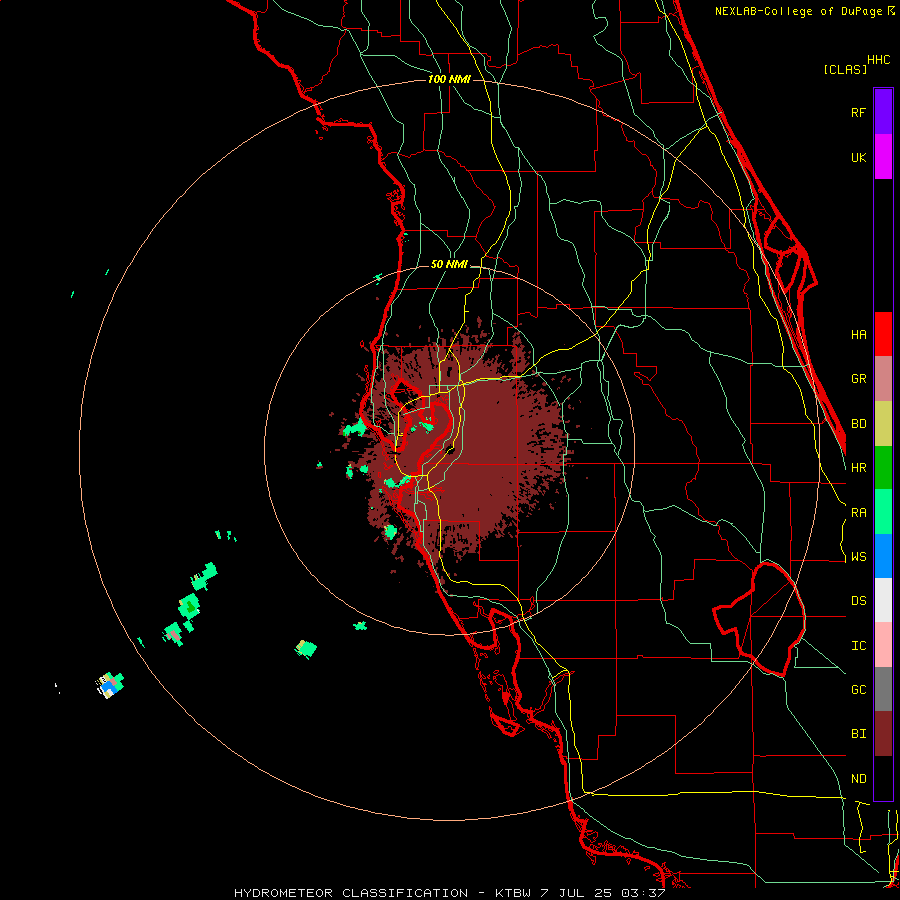Click the NEXLAB-College of DuPage credit text
The width and height of the screenshot is (900, 900).
[x=800, y=11]
